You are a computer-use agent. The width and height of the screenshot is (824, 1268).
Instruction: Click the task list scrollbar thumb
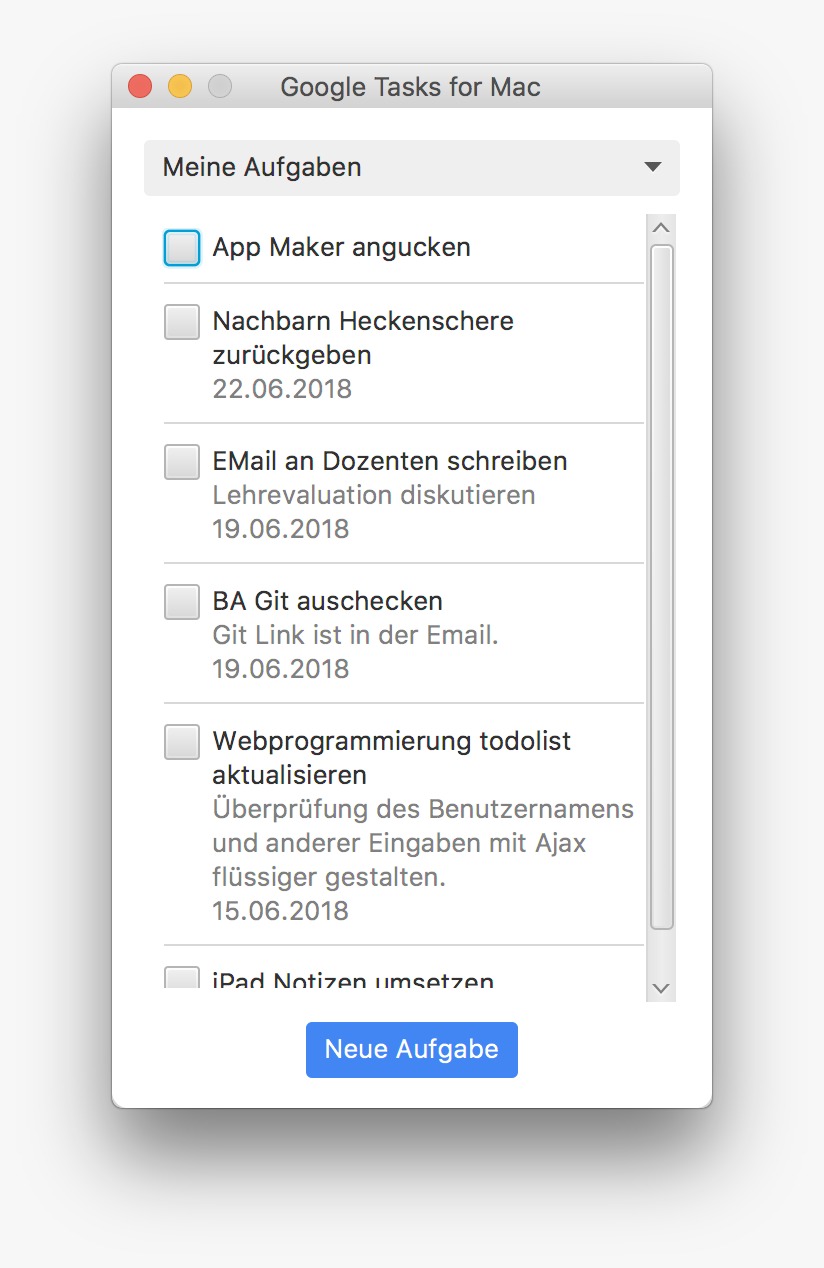click(x=661, y=586)
